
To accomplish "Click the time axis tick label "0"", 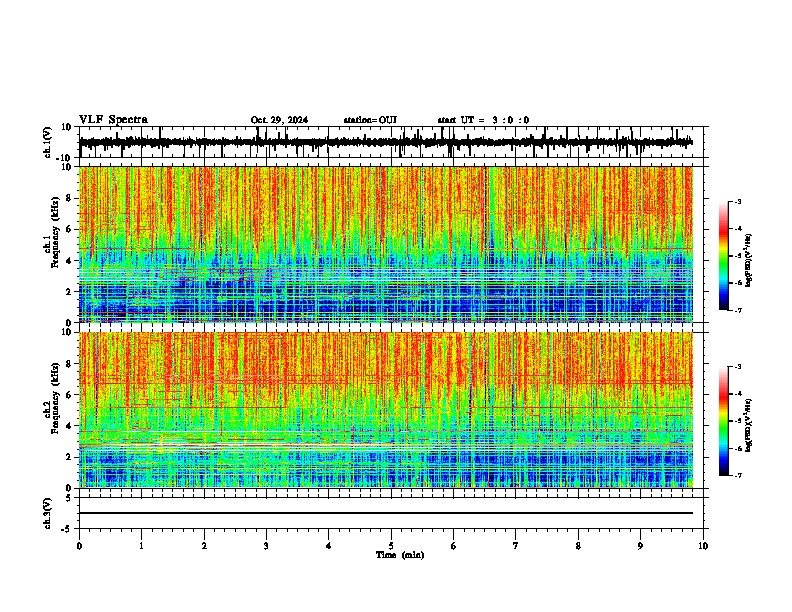I will click(x=79, y=546).
